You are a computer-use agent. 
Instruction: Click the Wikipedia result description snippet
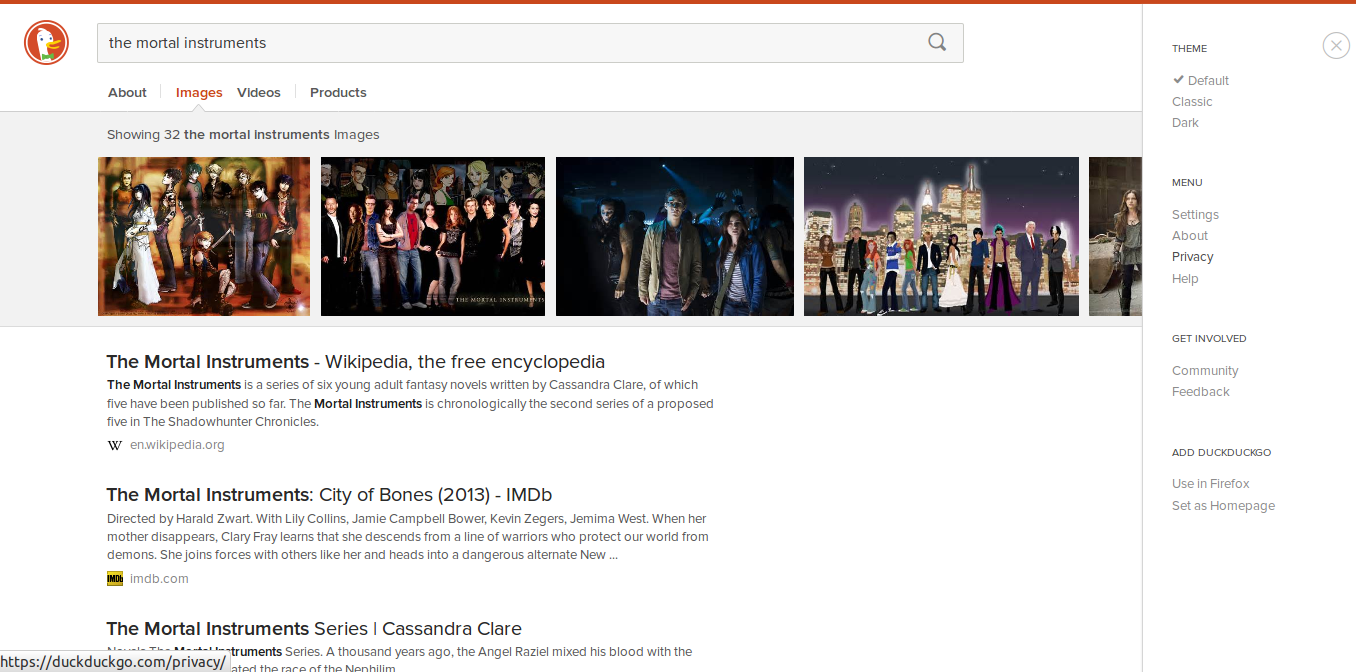pyautogui.click(x=410, y=403)
